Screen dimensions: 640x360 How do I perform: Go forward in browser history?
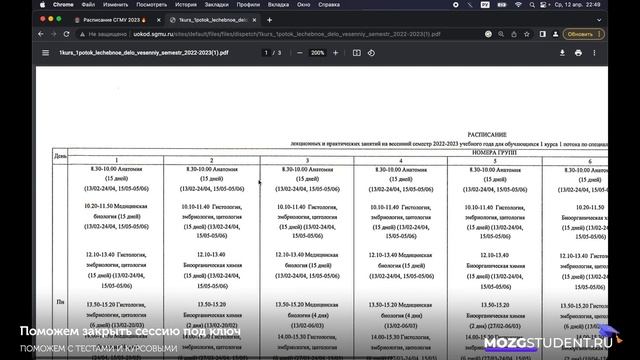[53, 34]
